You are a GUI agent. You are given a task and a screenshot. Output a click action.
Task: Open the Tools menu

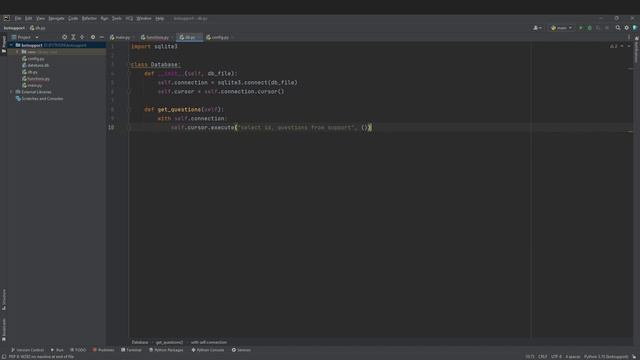click(117, 18)
